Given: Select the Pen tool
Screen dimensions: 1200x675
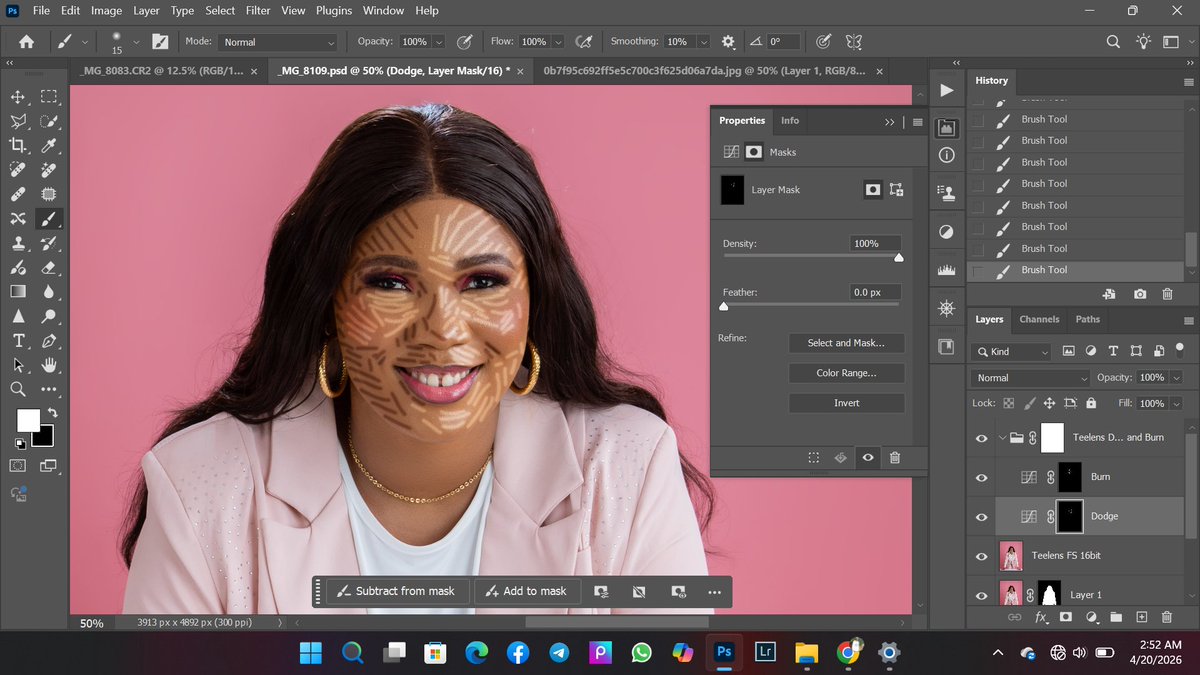Looking at the screenshot, I should pos(49,340).
